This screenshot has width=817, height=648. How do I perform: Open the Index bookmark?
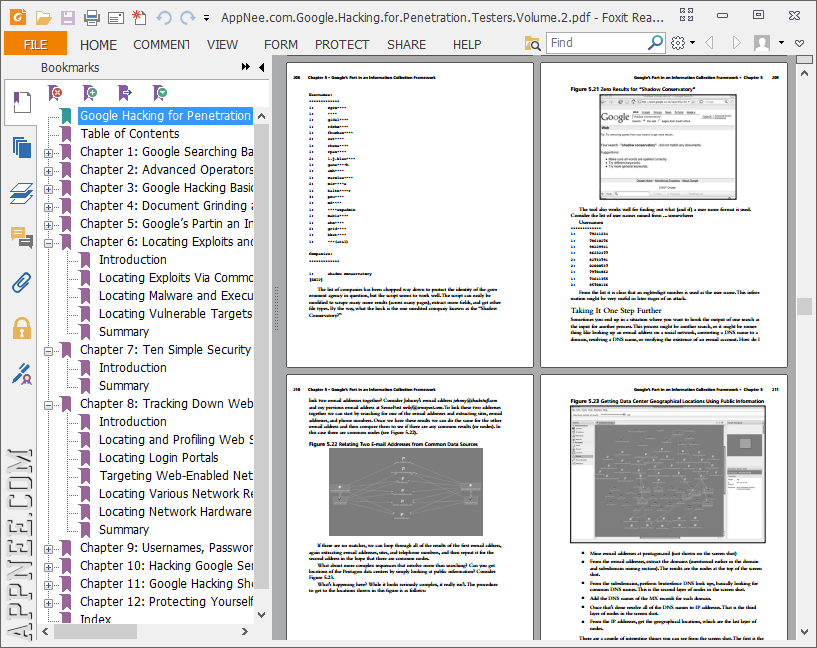pos(95,619)
